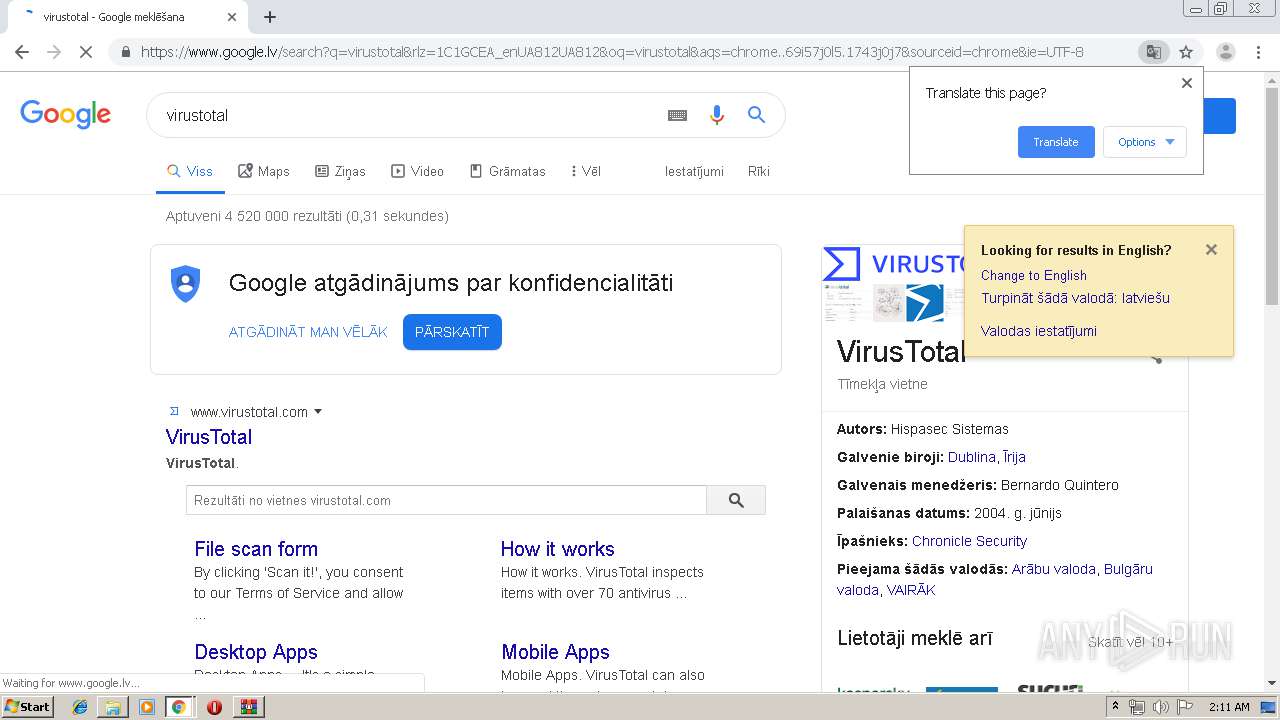Click the privacy shield icon
This screenshot has height=720, width=1280.
(x=186, y=284)
